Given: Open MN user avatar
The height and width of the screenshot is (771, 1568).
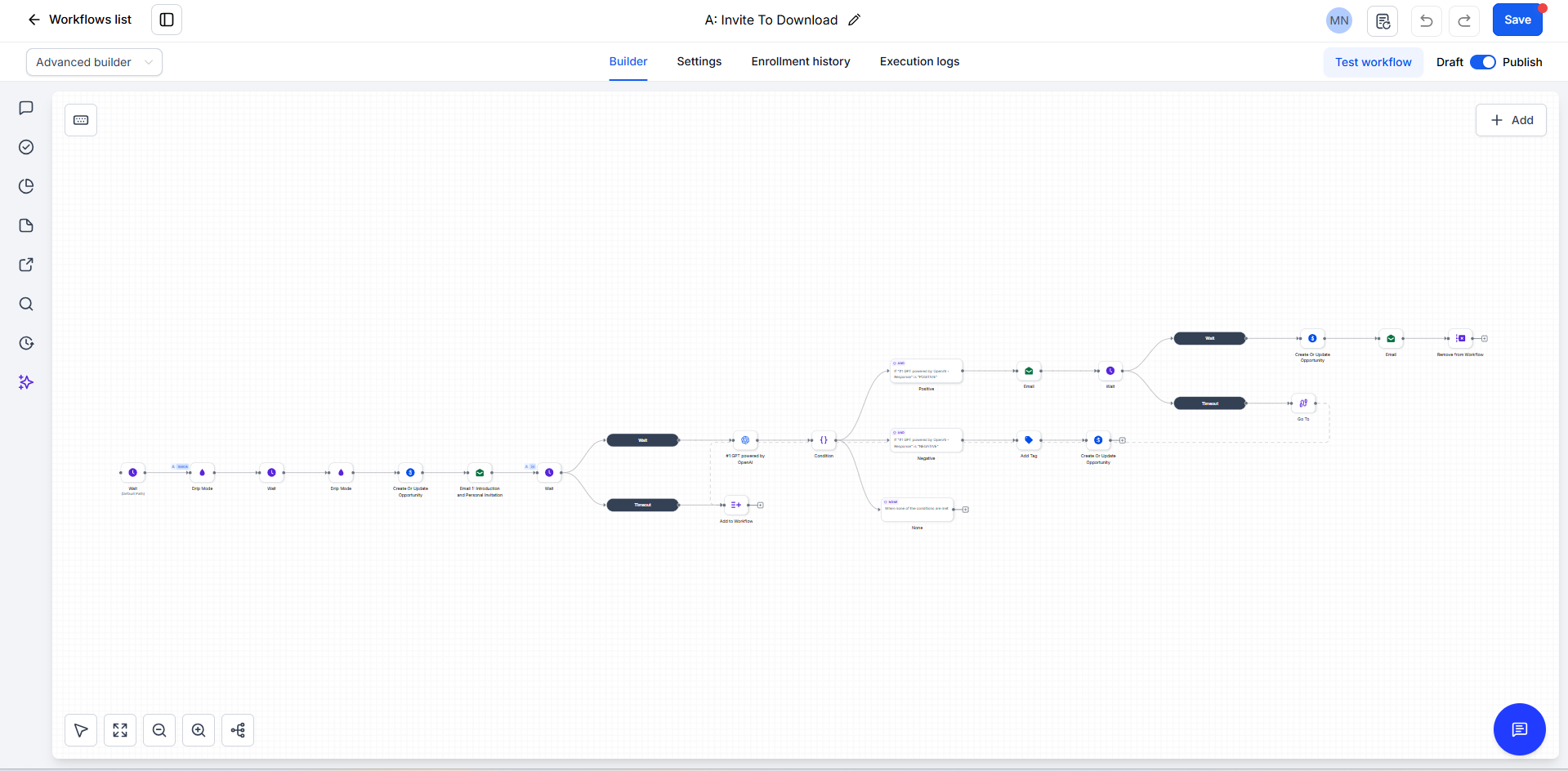Looking at the screenshot, I should click(1338, 20).
